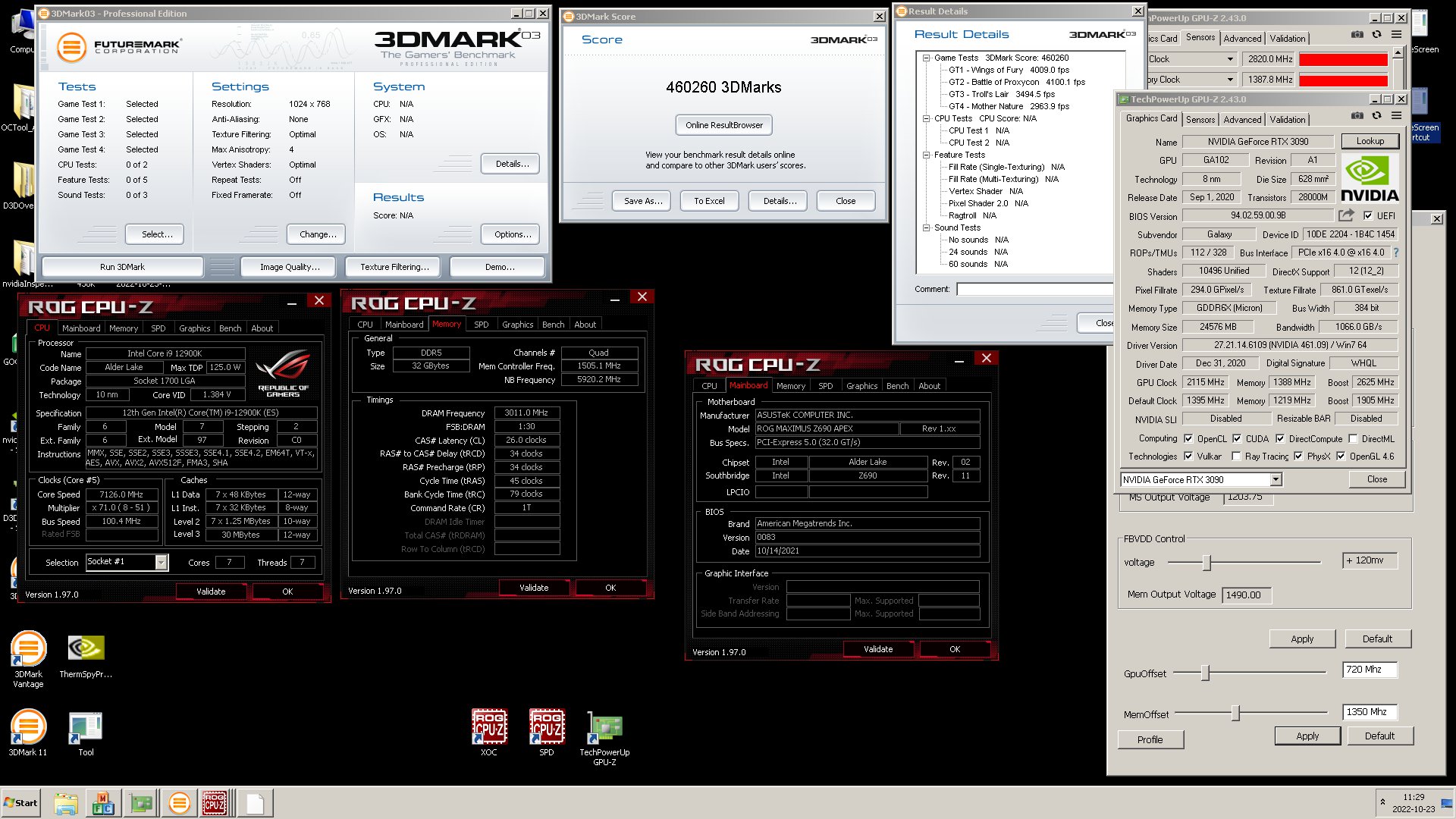
Task: Click the Start button
Action: click(x=20, y=803)
